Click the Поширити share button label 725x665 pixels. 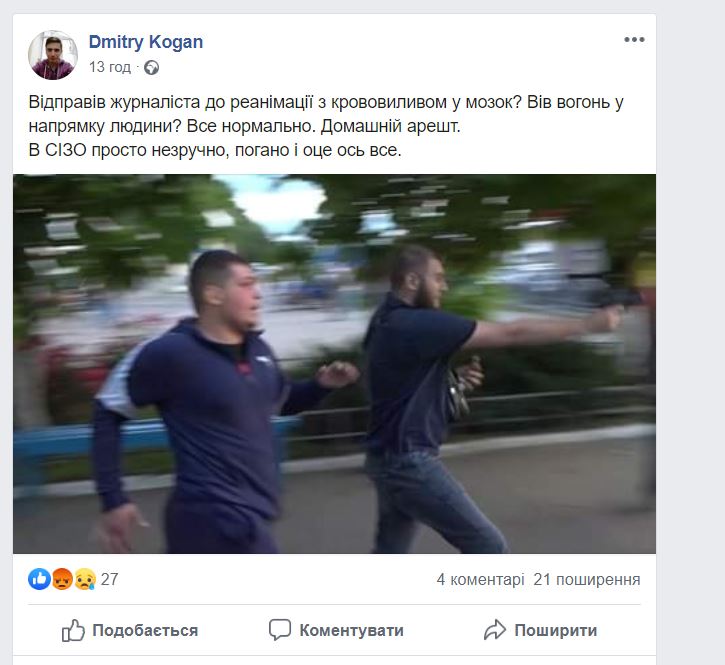click(556, 630)
